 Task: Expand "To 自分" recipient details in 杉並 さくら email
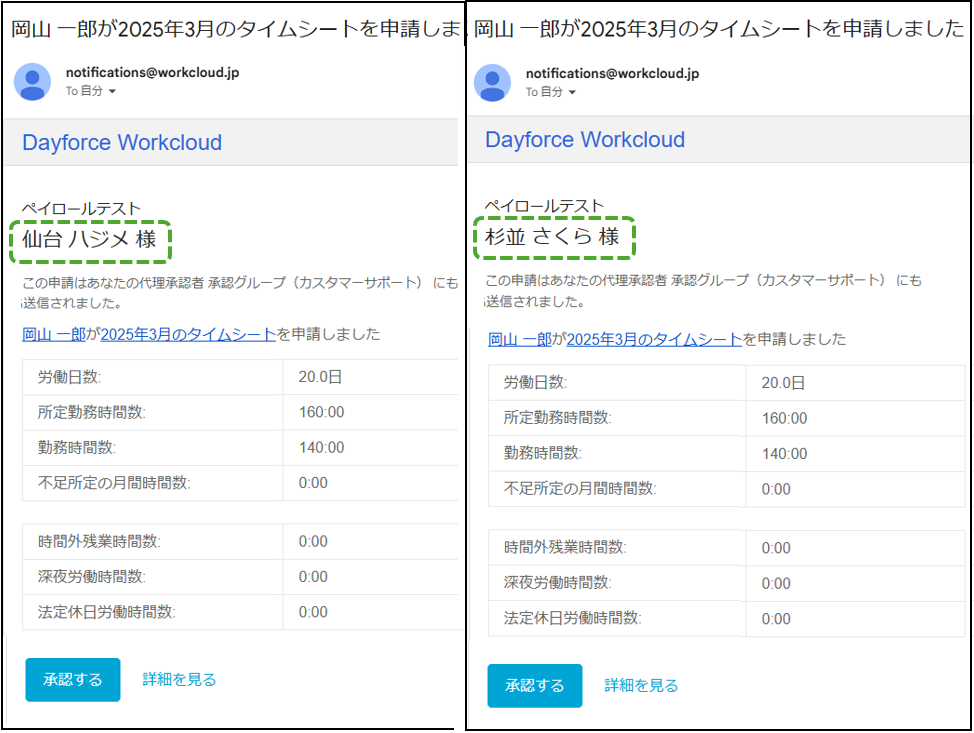coord(551,92)
